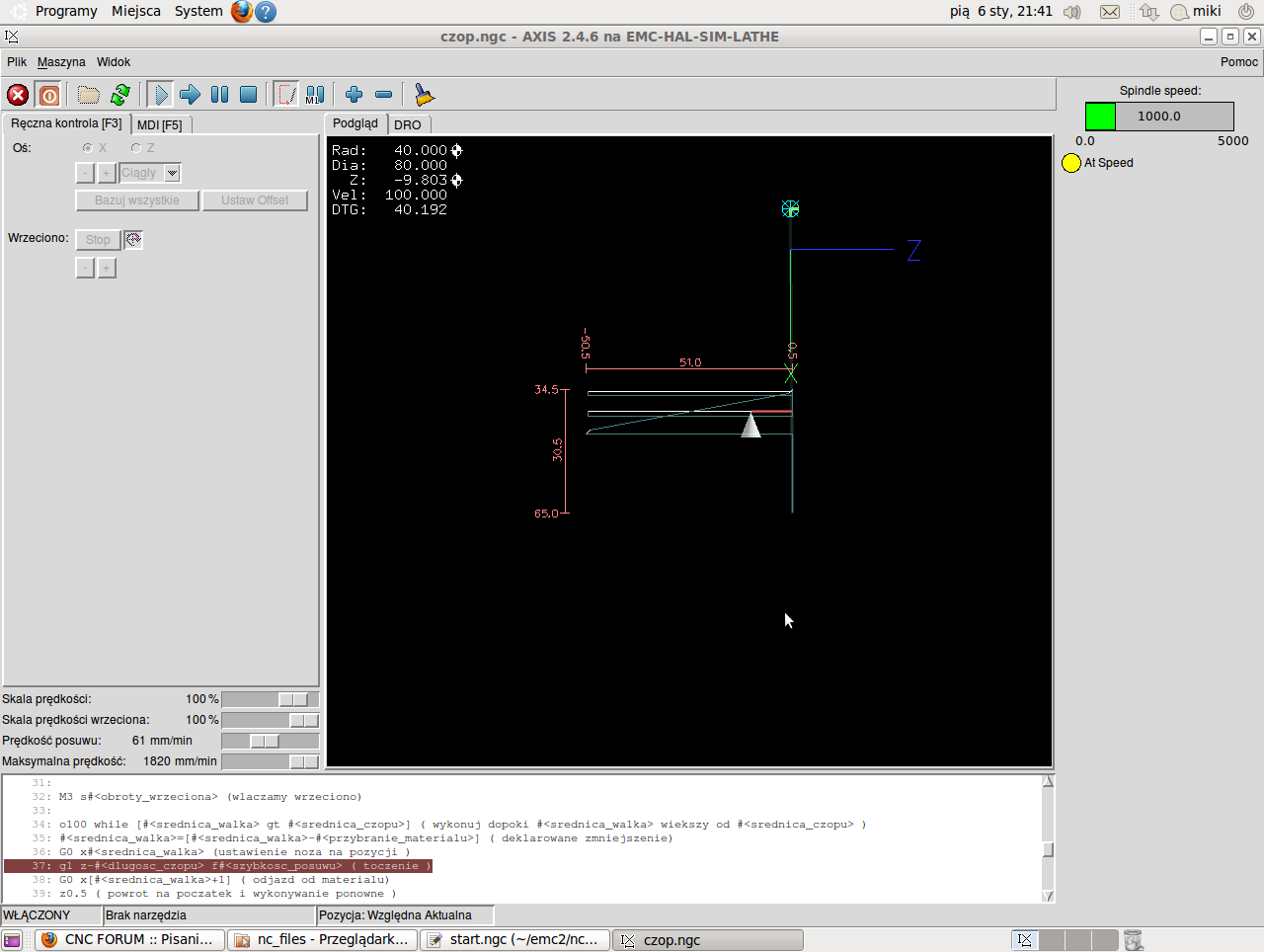Increase spindle speed with plus button
This screenshot has width=1264, height=952.
point(107,269)
